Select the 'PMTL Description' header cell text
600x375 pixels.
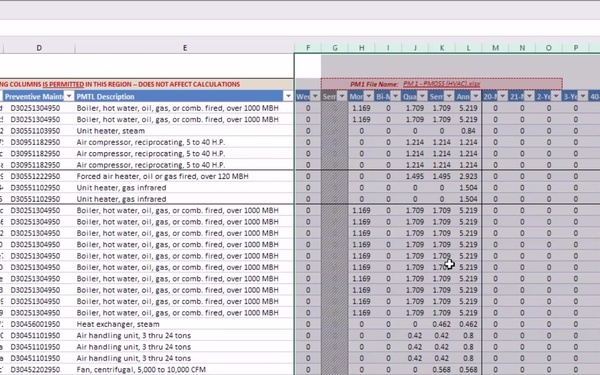click(105, 96)
